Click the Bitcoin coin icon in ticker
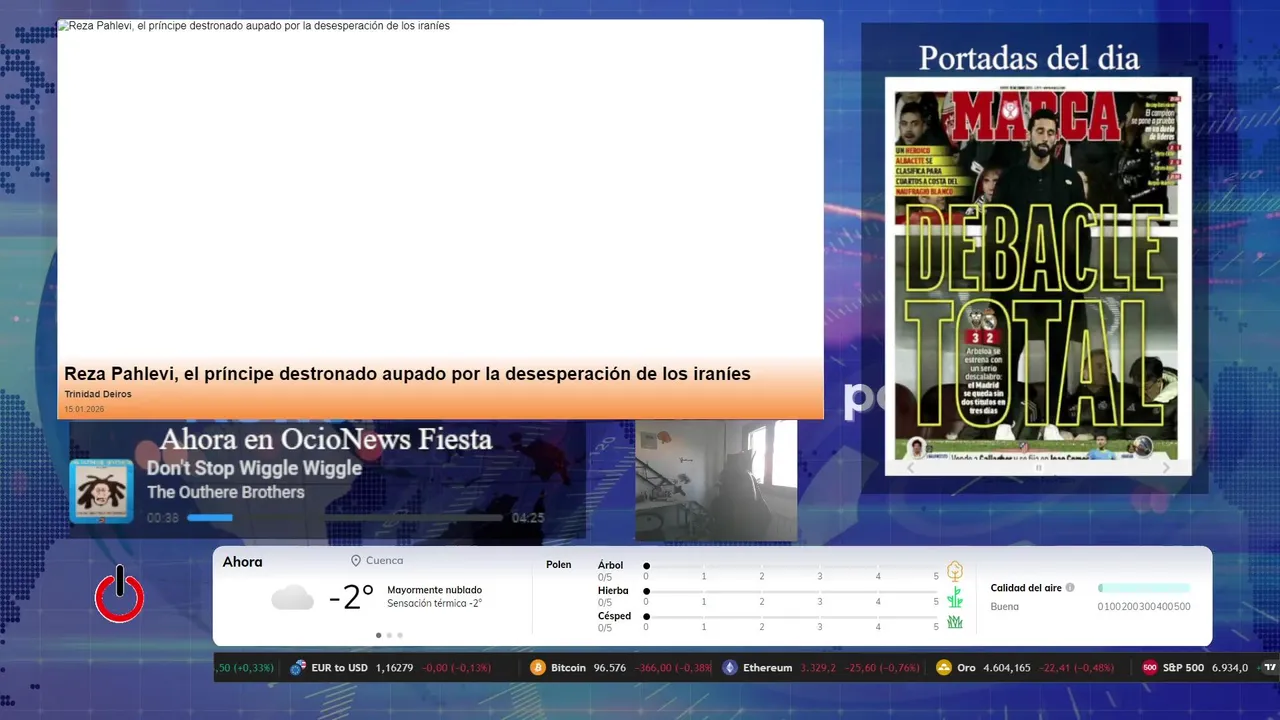This screenshot has width=1280, height=720. (538, 668)
